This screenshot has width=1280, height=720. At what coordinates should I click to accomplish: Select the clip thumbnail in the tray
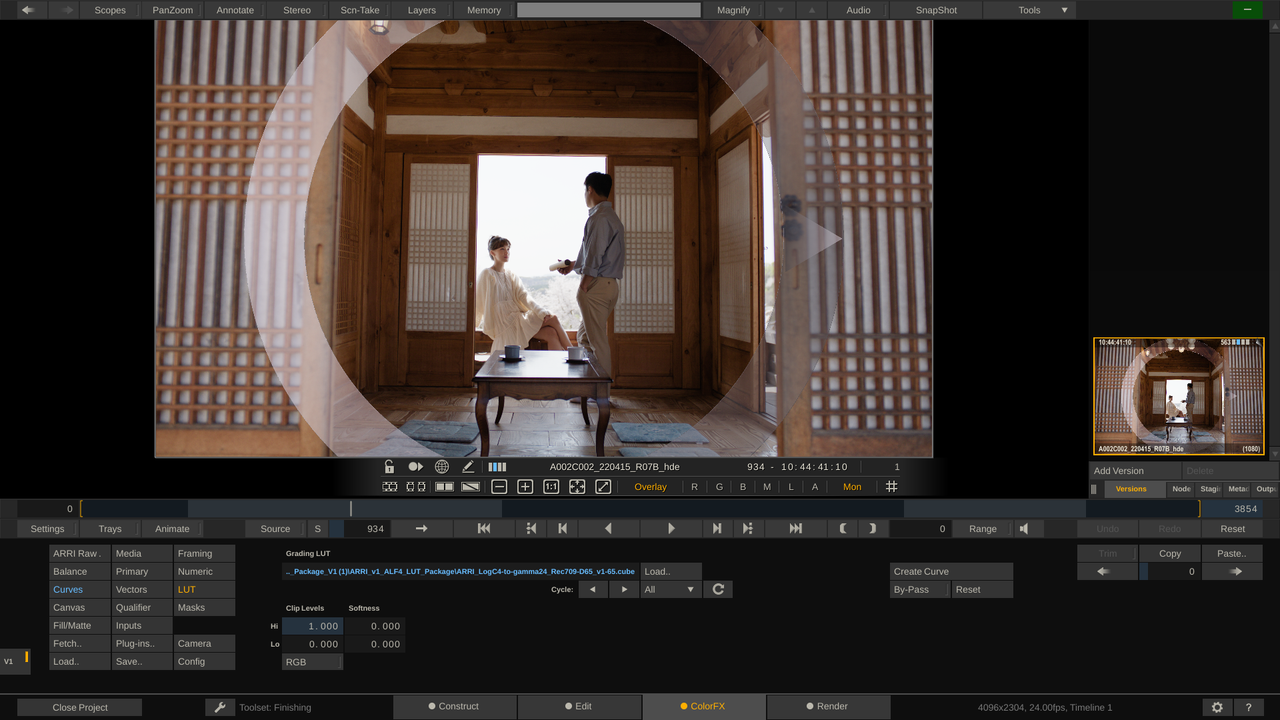pyautogui.click(x=1179, y=396)
